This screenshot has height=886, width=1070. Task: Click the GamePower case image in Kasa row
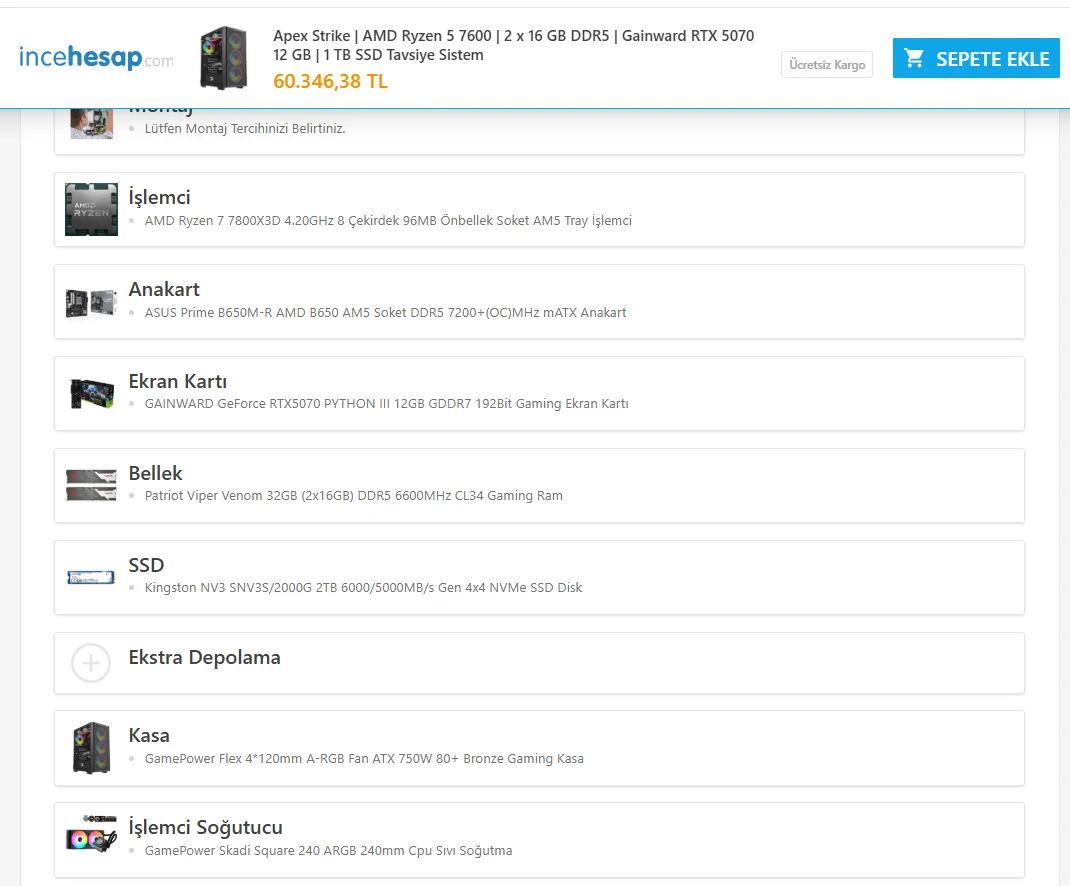91,748
